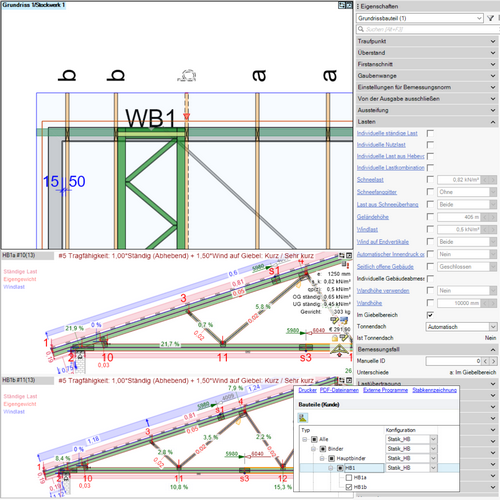The height and width of the screenshot is (500, 500).
Task: Click the truss symbol icon in HB1a pane
Action: click(339, 350)
